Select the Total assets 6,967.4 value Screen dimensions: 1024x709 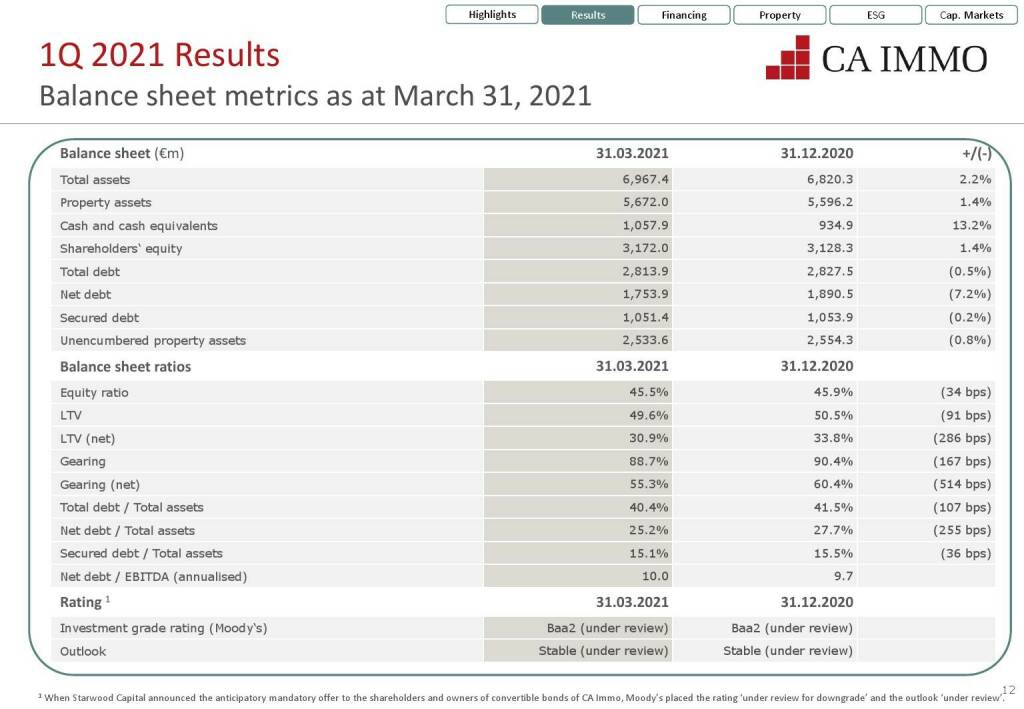point(645,180)
